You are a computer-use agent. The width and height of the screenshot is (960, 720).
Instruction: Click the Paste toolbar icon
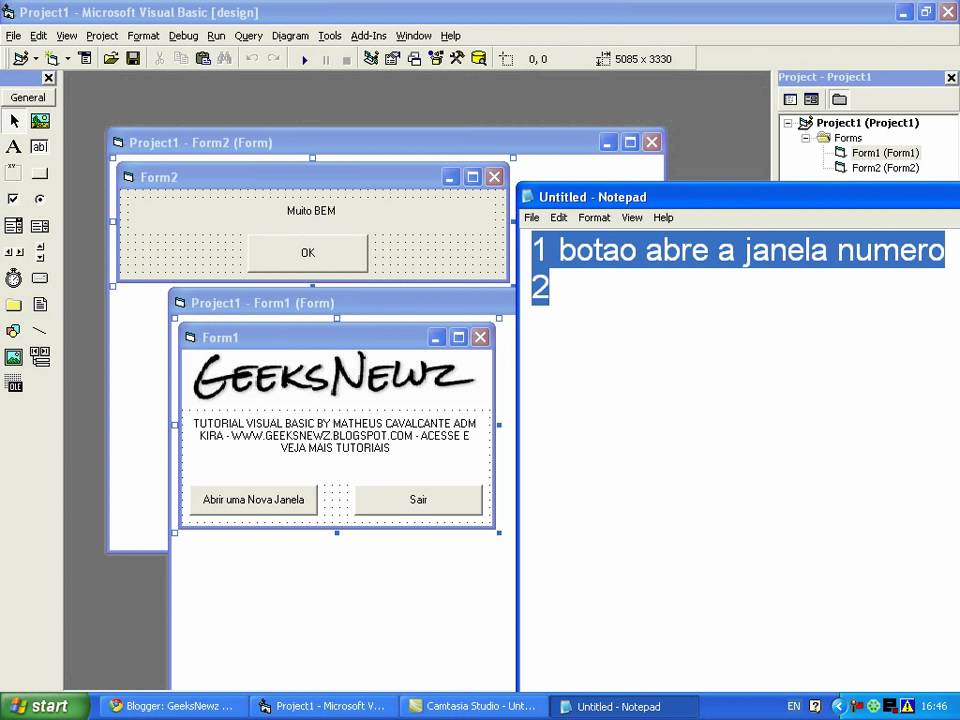(203, 59)
